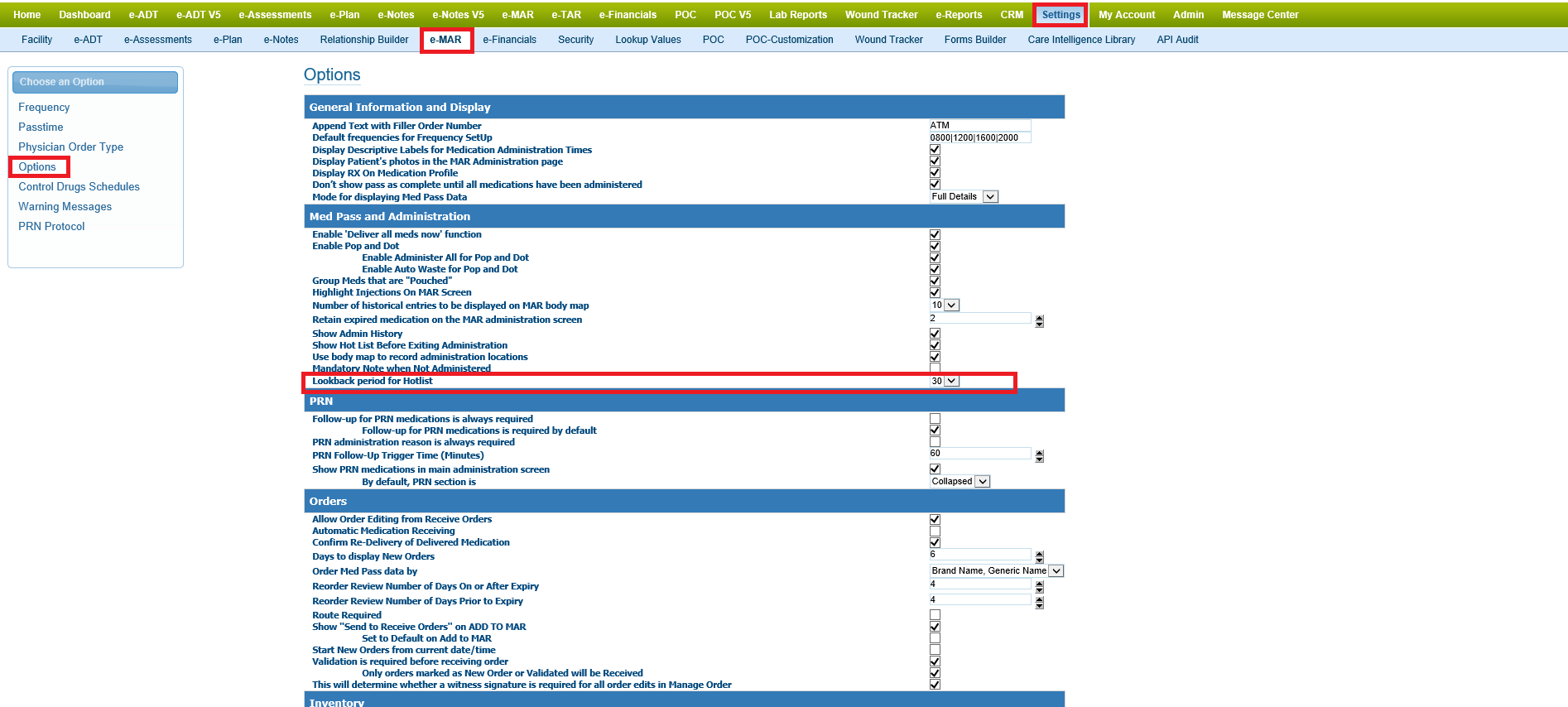Toggle Mandatory Note when Not Administered checkbox

coord(935,368)
